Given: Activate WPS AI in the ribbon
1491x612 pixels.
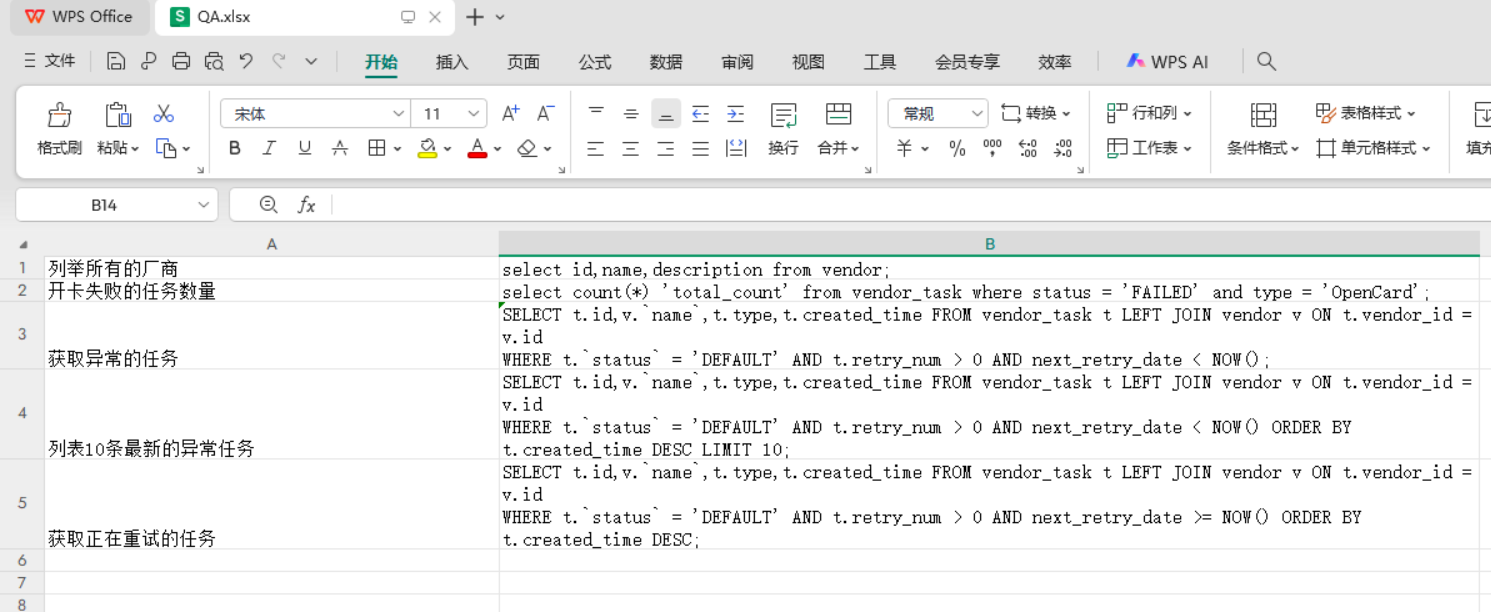Looking at the screenshot, I should tap(1166, 61).
